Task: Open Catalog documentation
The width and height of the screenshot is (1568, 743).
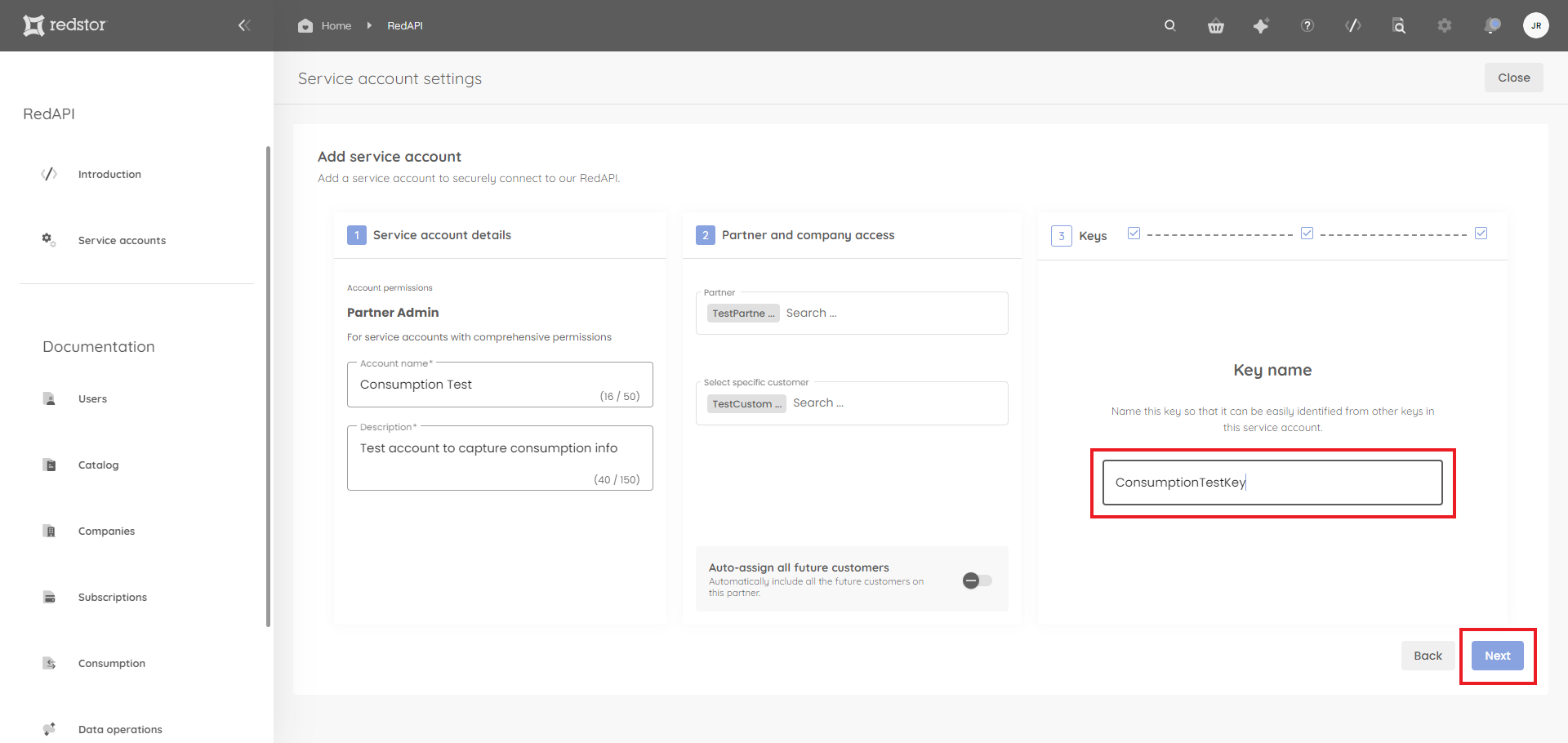Action: pos(98,465)
